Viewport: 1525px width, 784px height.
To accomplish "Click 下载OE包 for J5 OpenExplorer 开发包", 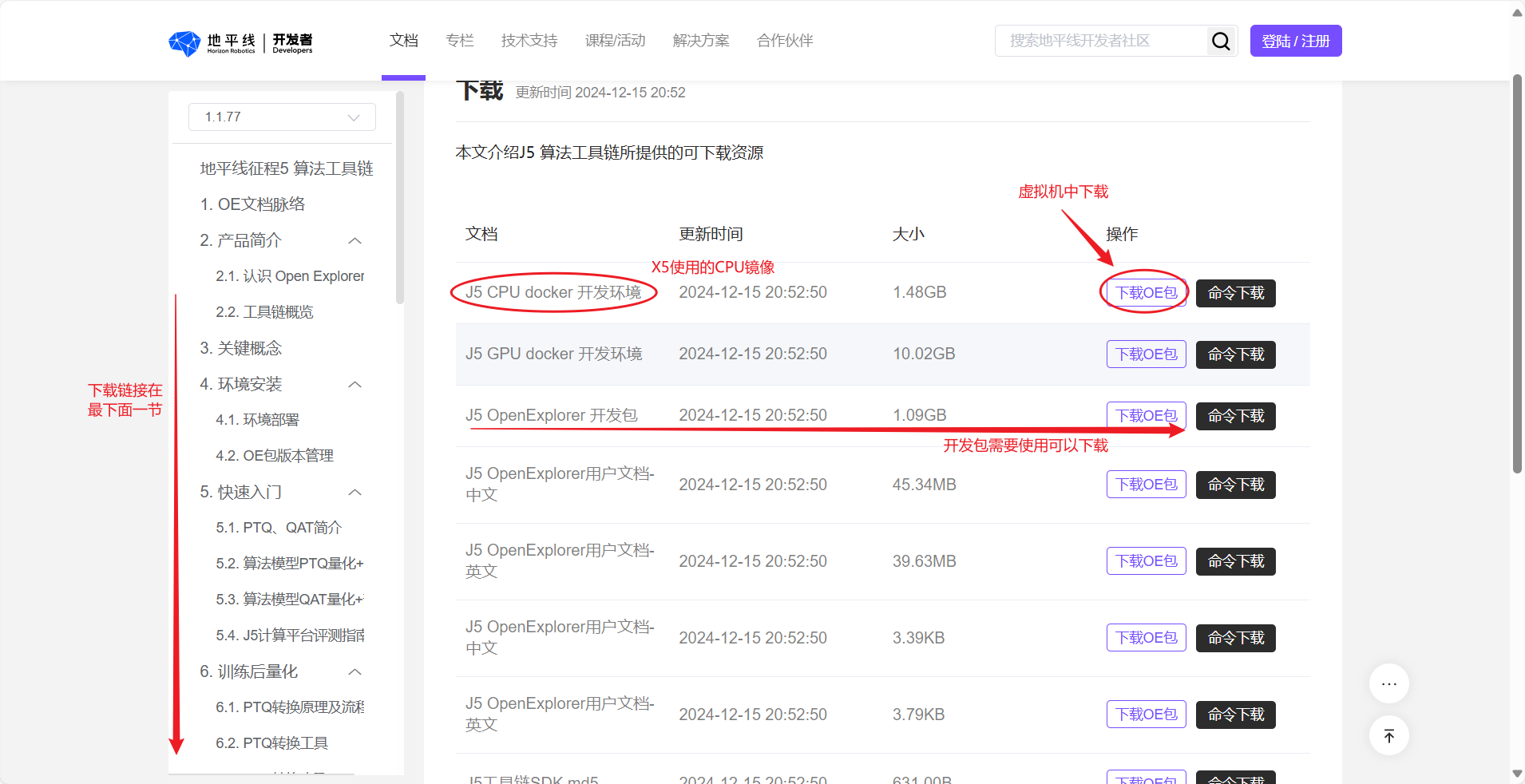I will [1146, 416].
